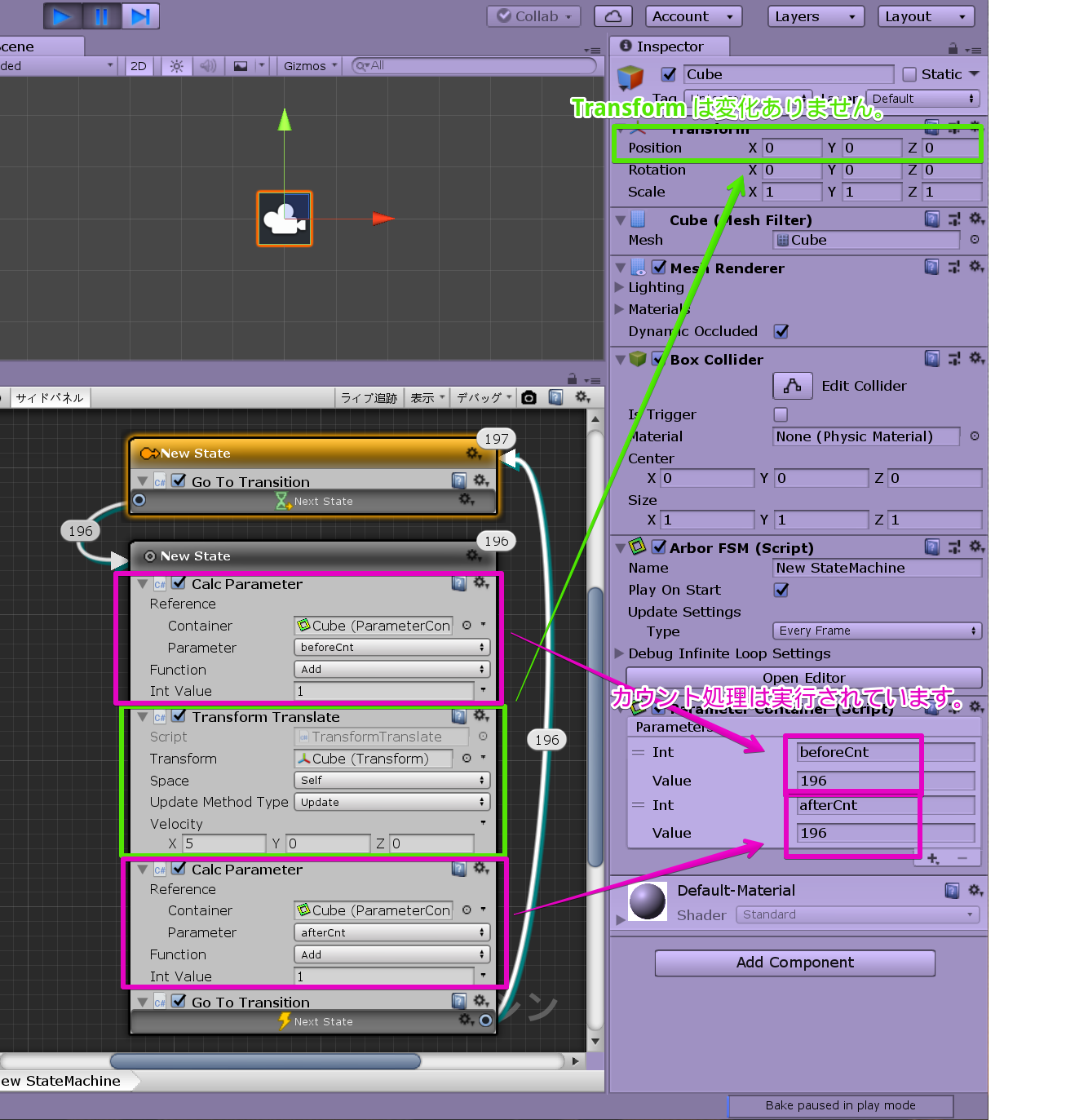Click the lock icon in the Inspector
The image size is (1088, 1120).
click(x=952, y=46)
